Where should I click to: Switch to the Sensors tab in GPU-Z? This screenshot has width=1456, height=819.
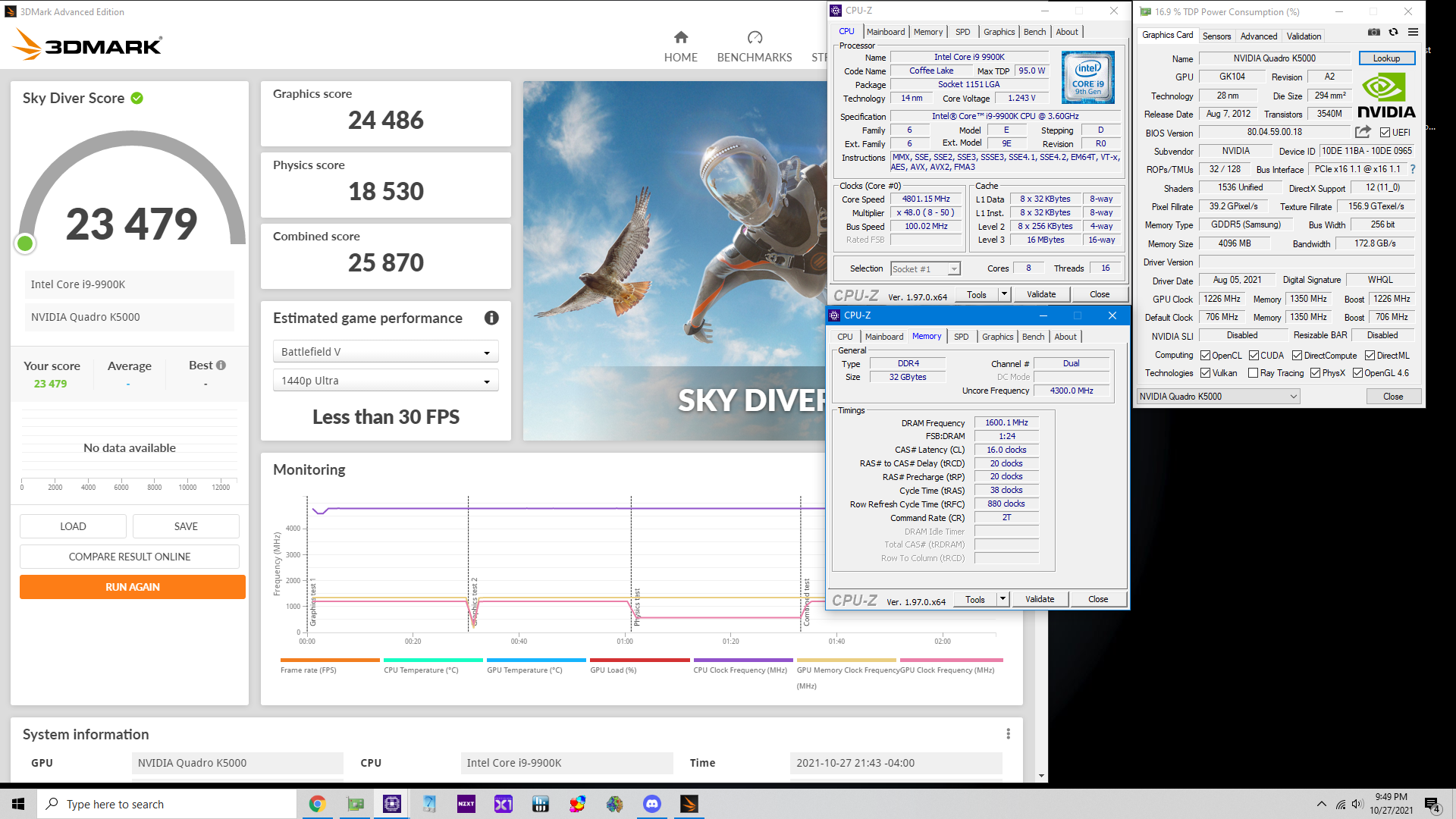(1216, 36)
